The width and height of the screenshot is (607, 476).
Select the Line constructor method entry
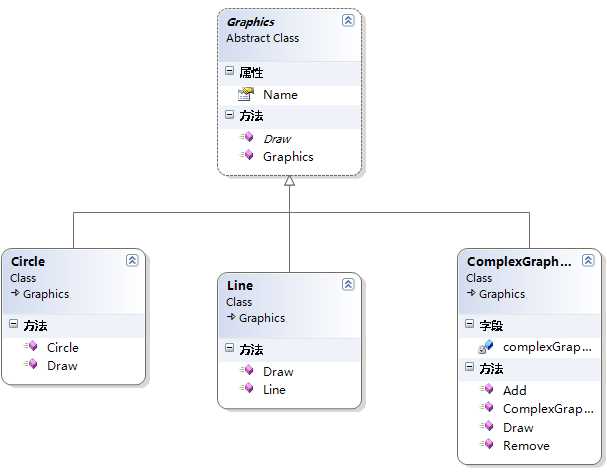pos(274,389)
